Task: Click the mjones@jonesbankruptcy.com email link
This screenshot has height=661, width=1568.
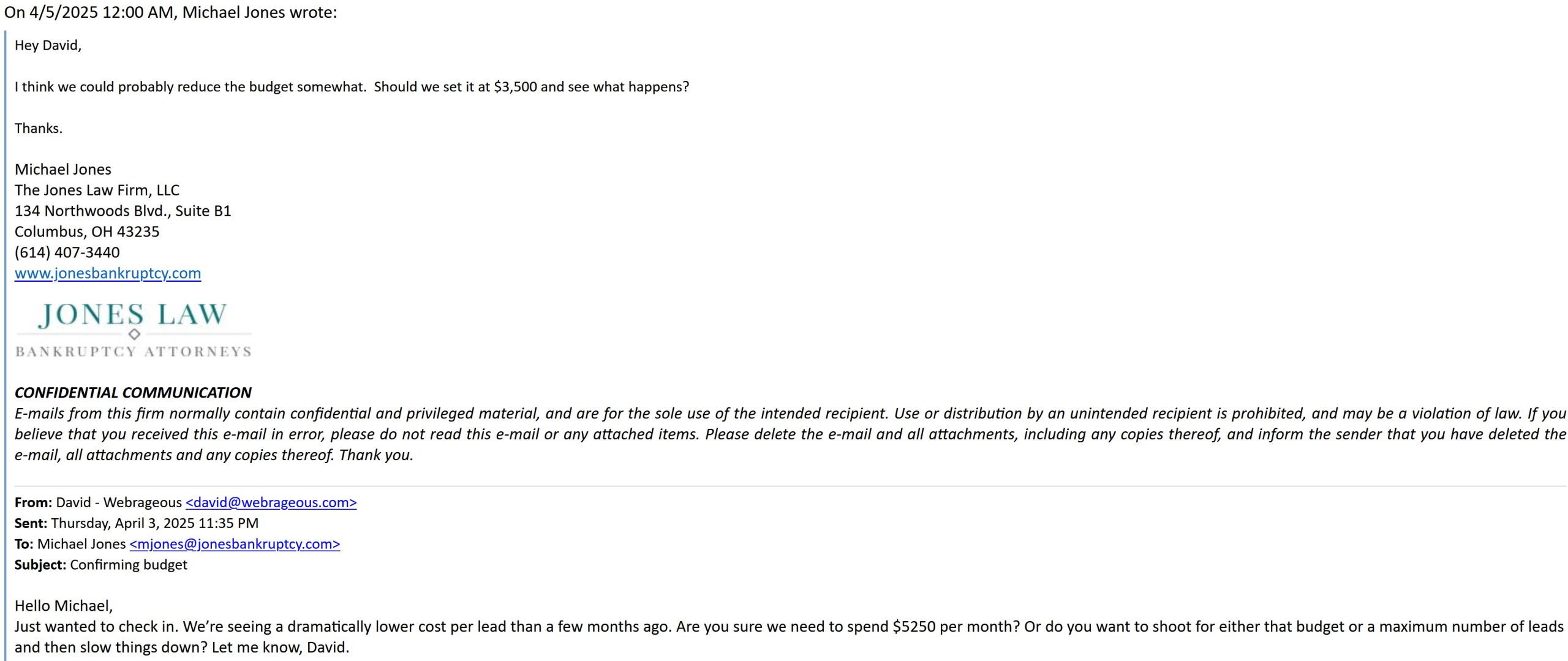Action: [235, 544]
